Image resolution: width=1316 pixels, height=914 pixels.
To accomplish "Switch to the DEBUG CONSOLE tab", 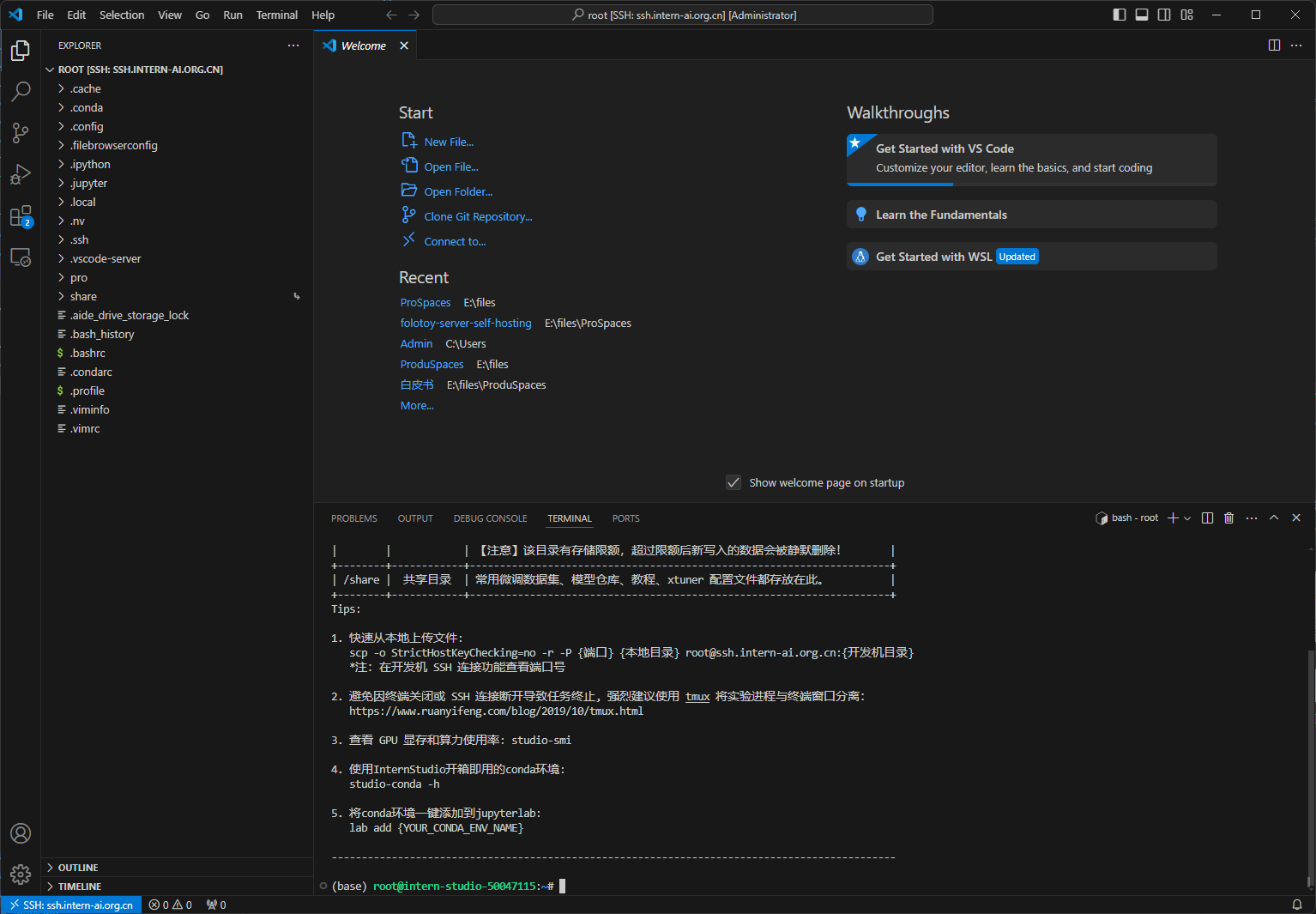I will click(490, 518).
